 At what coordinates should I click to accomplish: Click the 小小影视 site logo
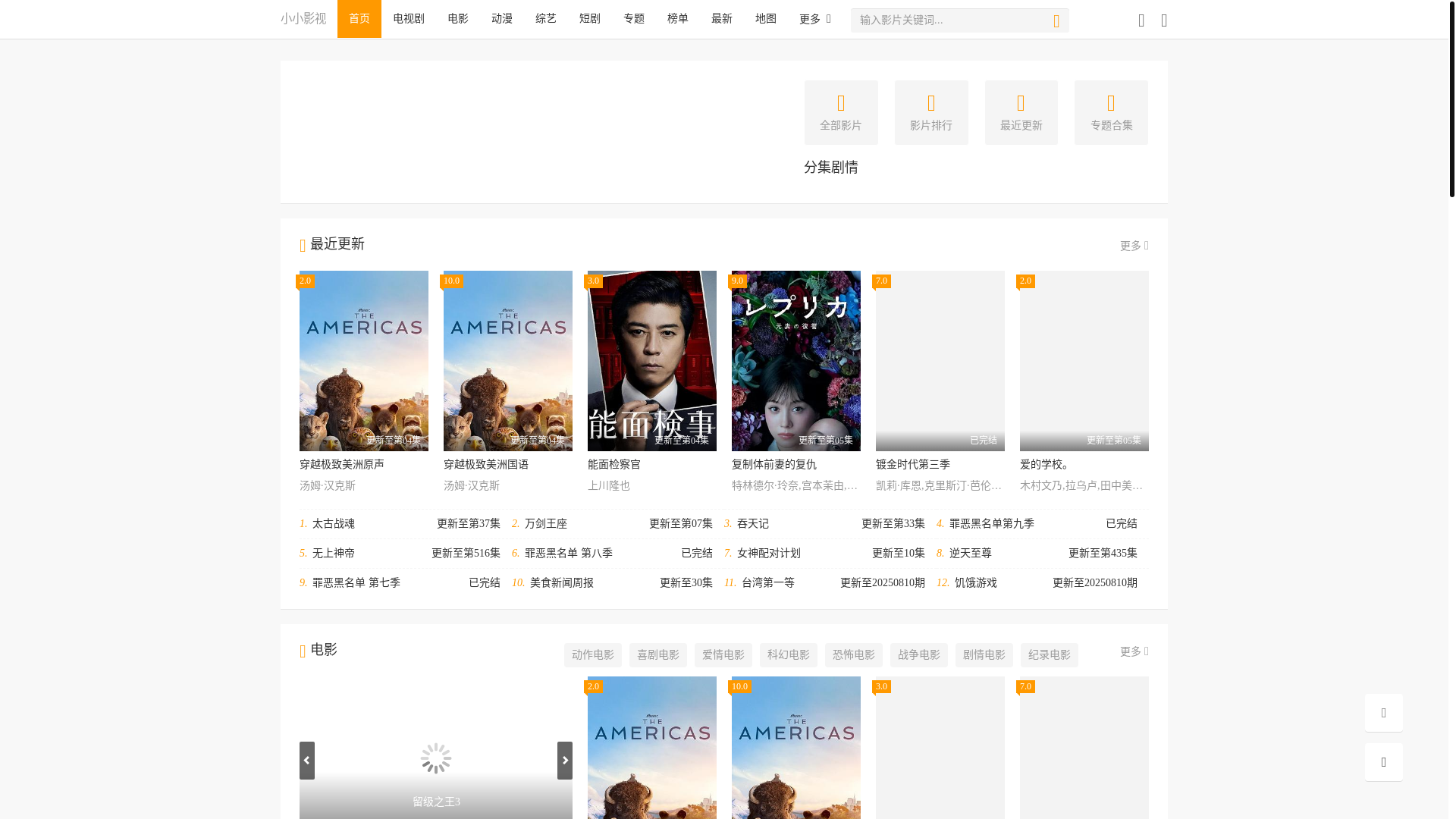point(303,18)
